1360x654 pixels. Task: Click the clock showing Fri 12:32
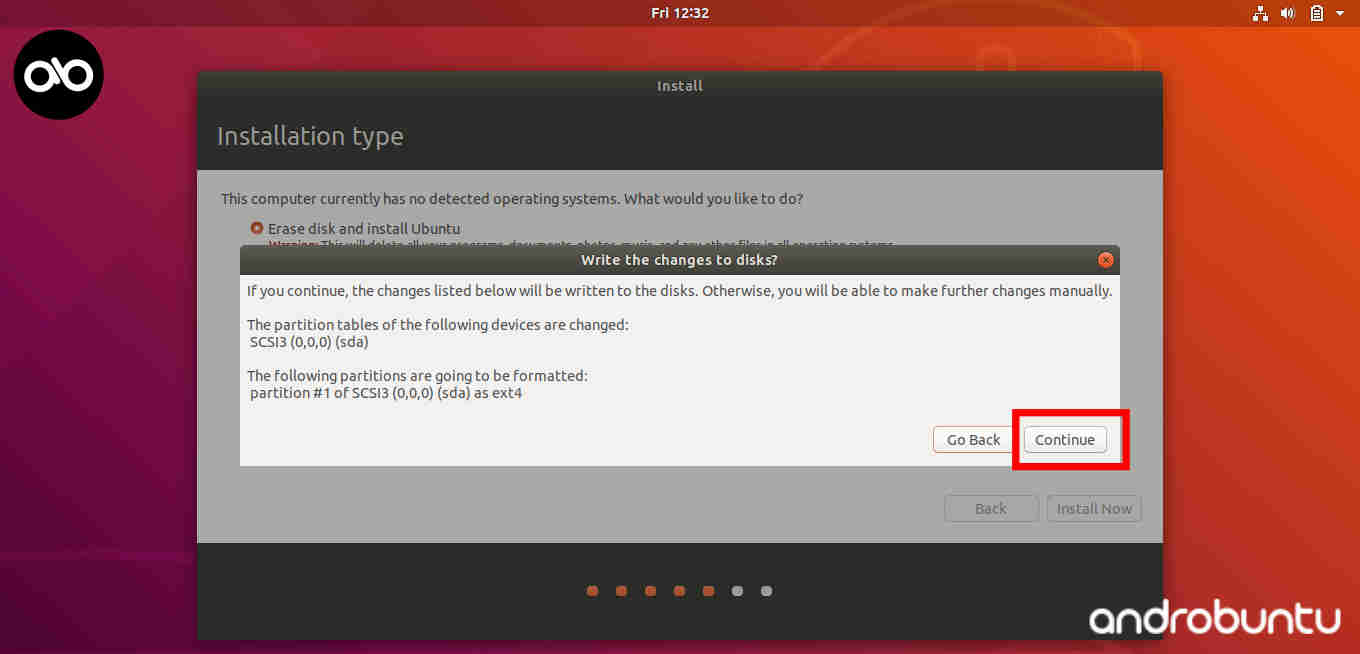680,13
